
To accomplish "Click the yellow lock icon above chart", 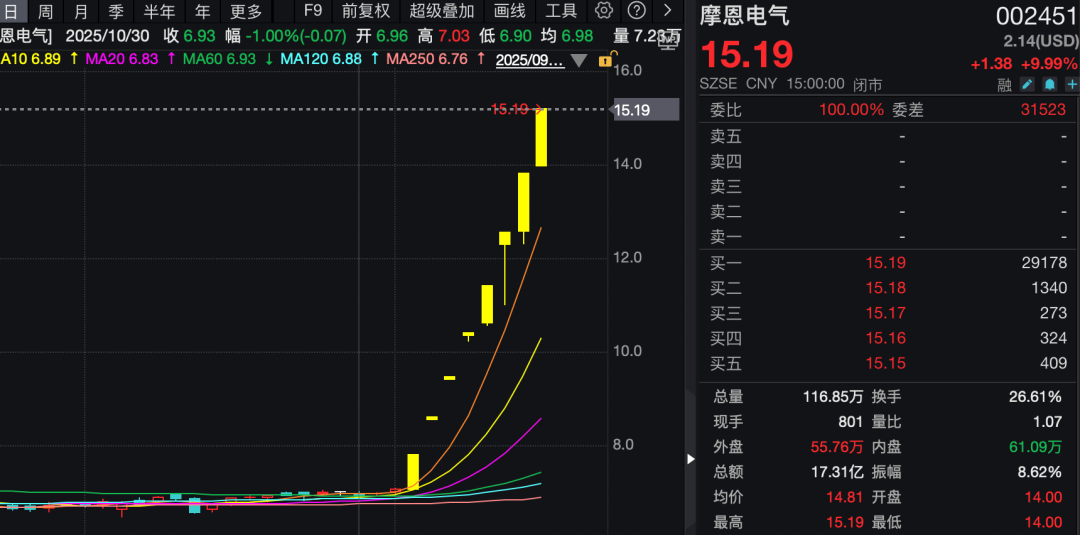I will click(604, 60).
